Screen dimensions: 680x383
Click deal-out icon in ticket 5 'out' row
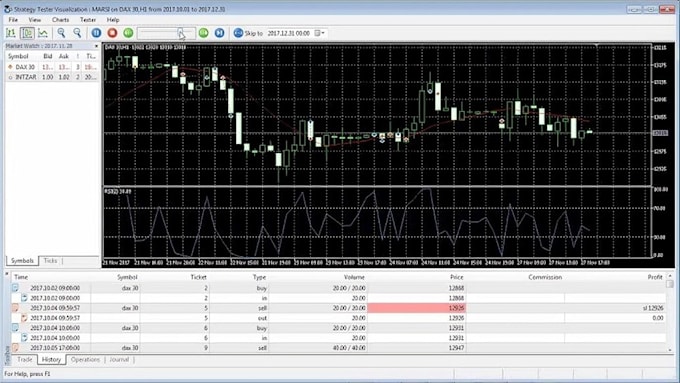click(24, 318)
